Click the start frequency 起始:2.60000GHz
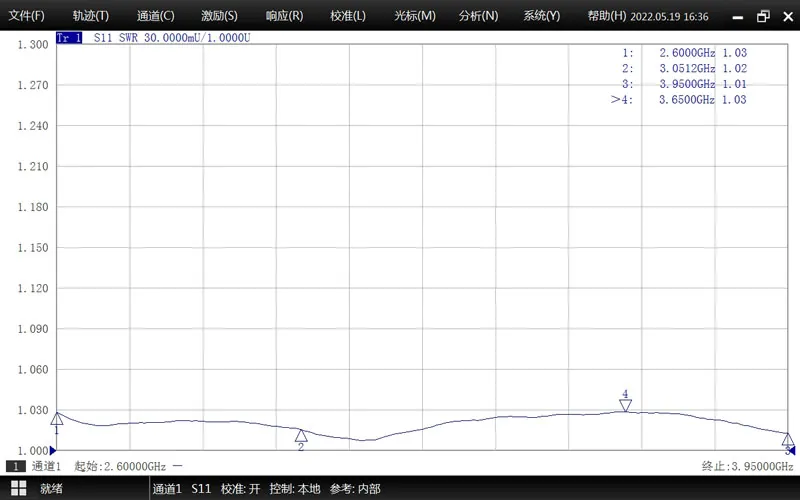This screenshot has height=500, width=800. (x=120, y=466)
